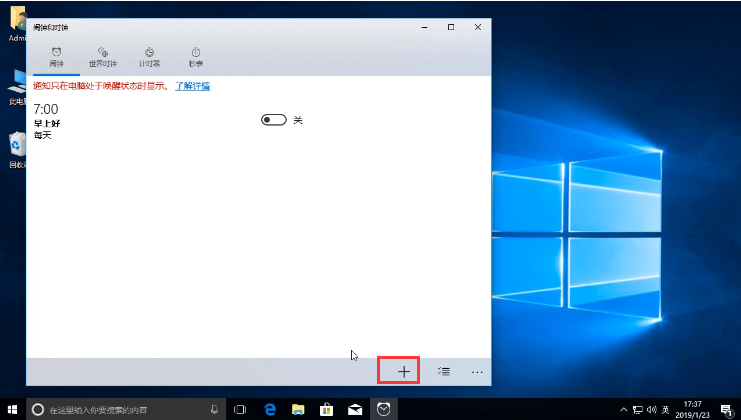Screen dimensions: 741x420
Task: Open the Windows Start menu
Action: click(12, 409)
